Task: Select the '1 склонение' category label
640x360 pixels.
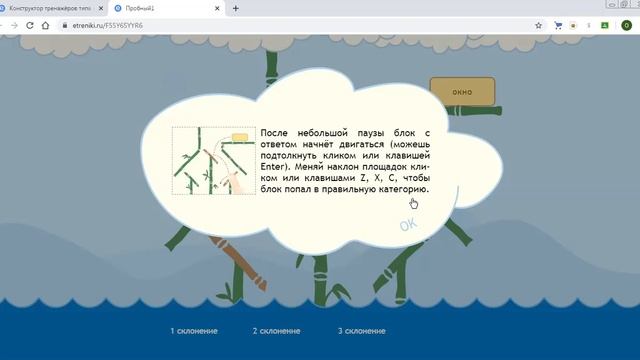Action: click(194, 331)
